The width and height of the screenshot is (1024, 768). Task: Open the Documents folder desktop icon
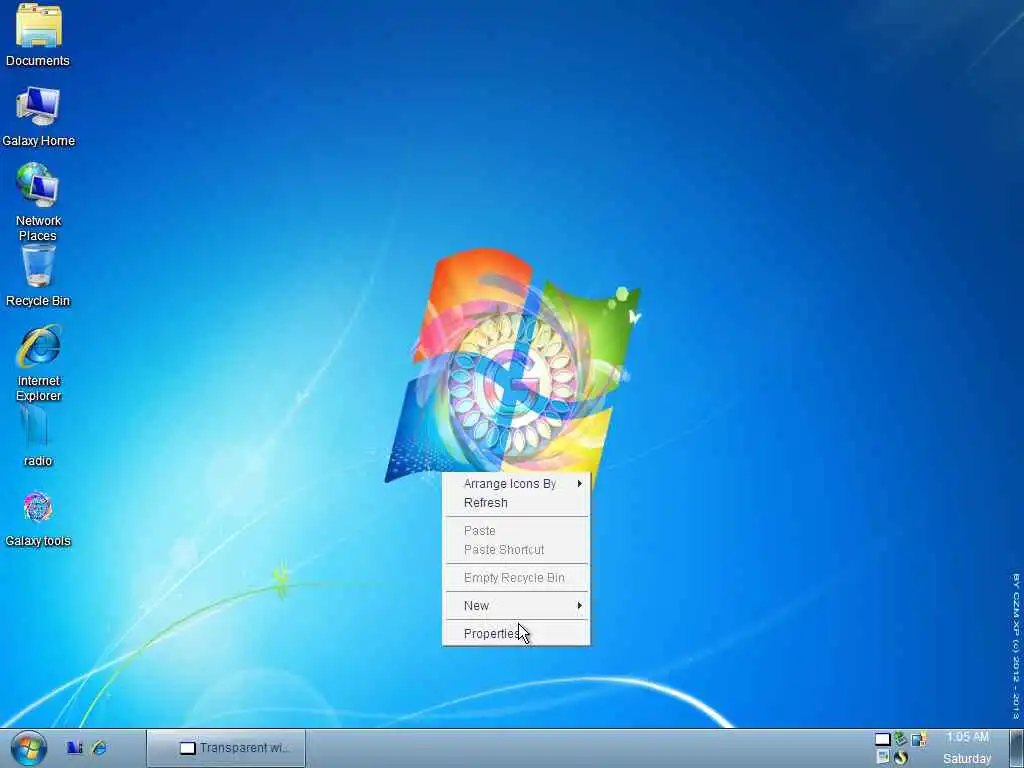click(x=38, y=36)
